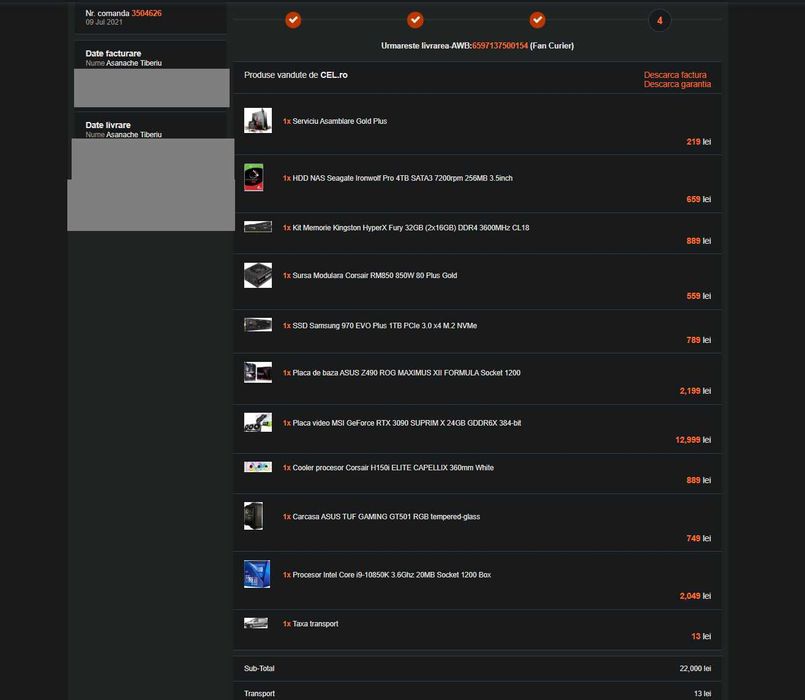Click order date 09 Jul 2021
Image resolution: width=805 pixels, height=700 pixels.
point(104,22)
